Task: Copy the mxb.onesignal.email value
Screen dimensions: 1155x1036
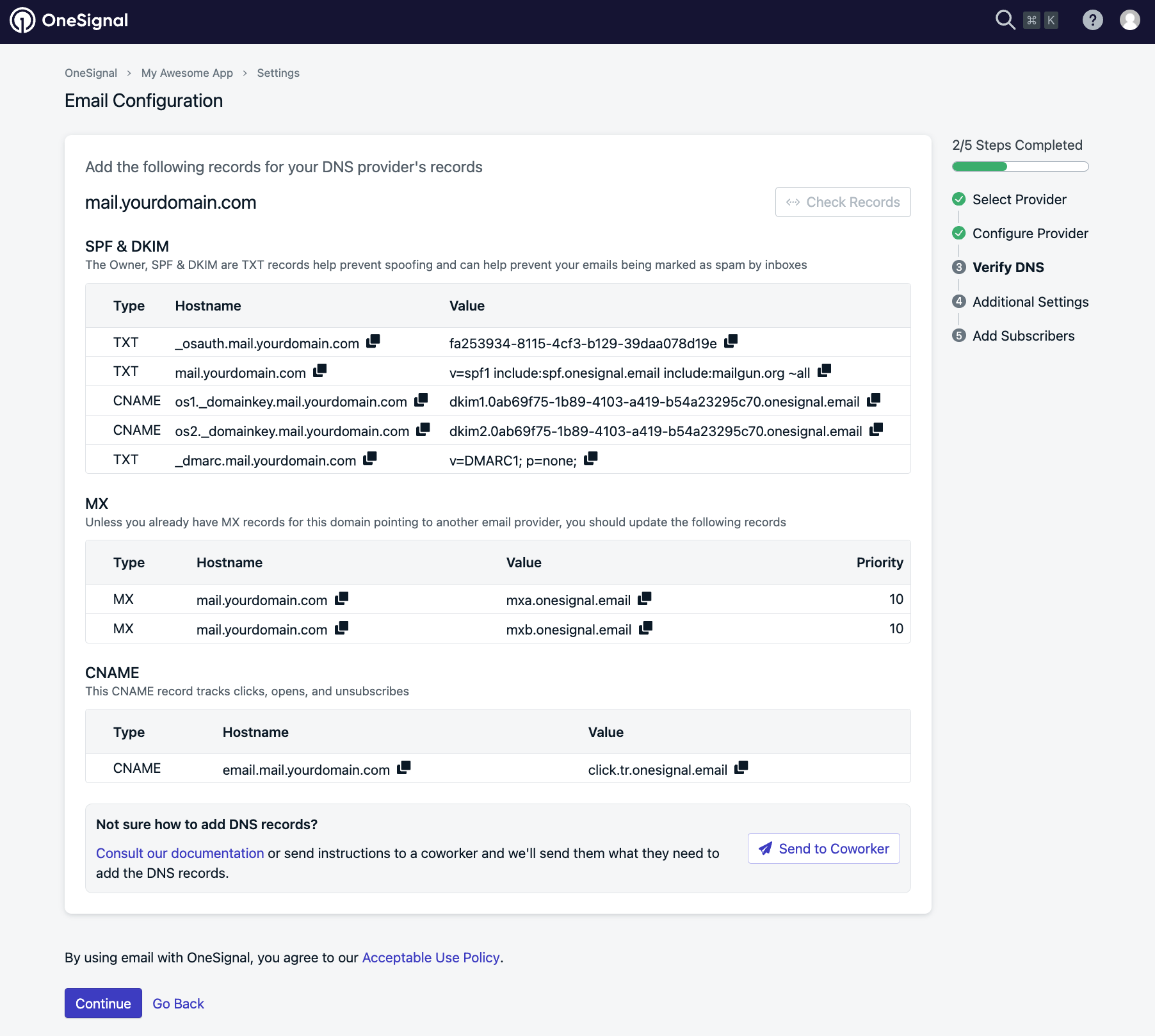Action: click(x=645, y=627)
